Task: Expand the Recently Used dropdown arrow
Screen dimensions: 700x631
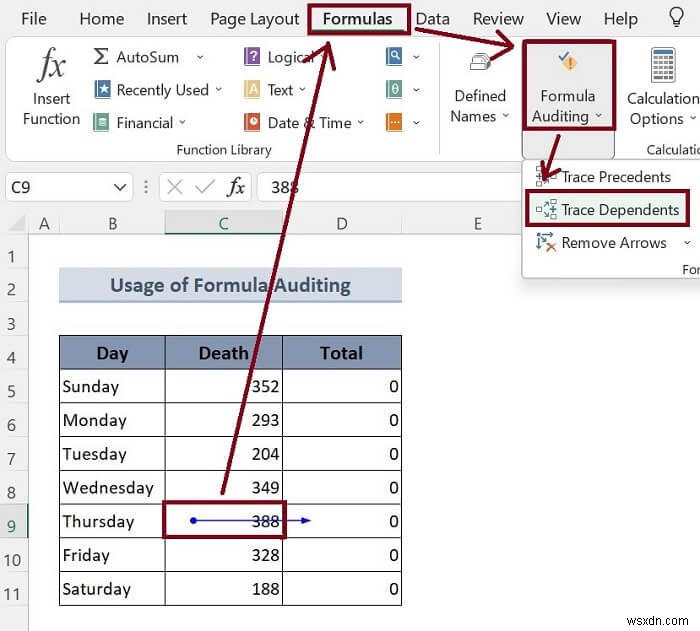Action: [x=219, y=89]
